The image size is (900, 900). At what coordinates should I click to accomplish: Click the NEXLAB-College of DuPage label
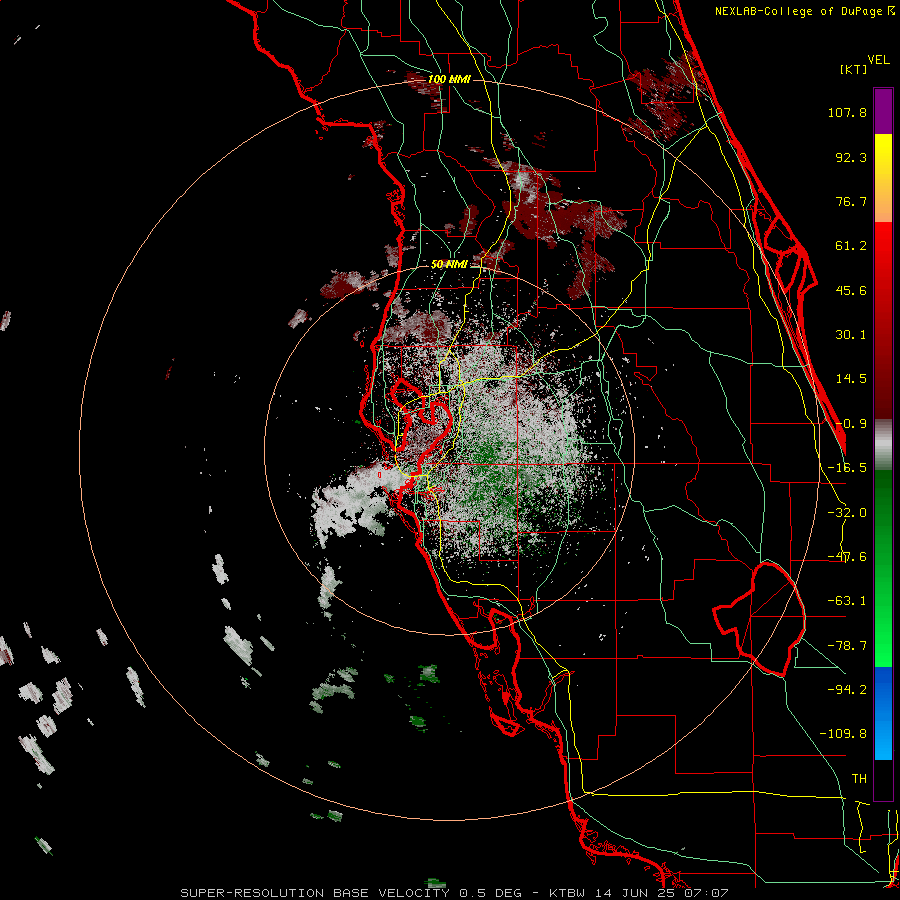[804, 11]
